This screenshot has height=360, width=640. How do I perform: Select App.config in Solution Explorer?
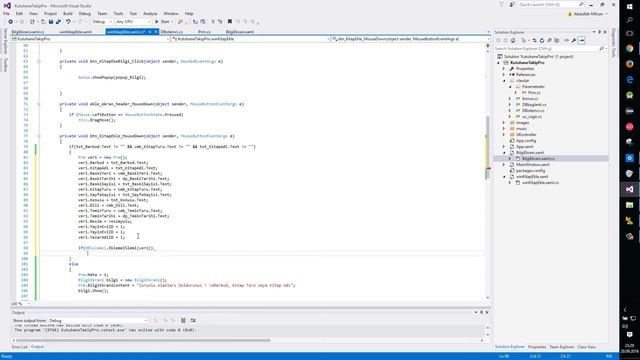(526, 140)
